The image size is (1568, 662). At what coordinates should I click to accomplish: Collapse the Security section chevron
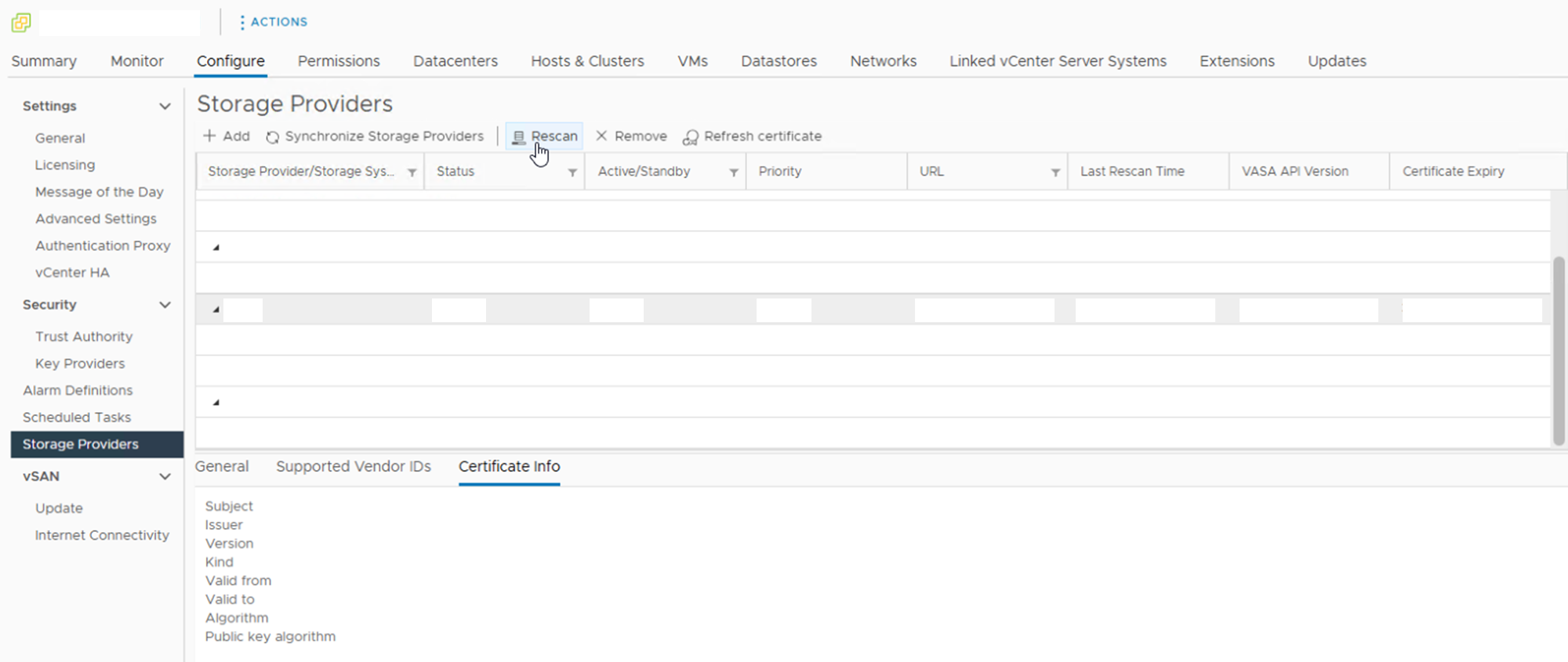pos(165,305)
